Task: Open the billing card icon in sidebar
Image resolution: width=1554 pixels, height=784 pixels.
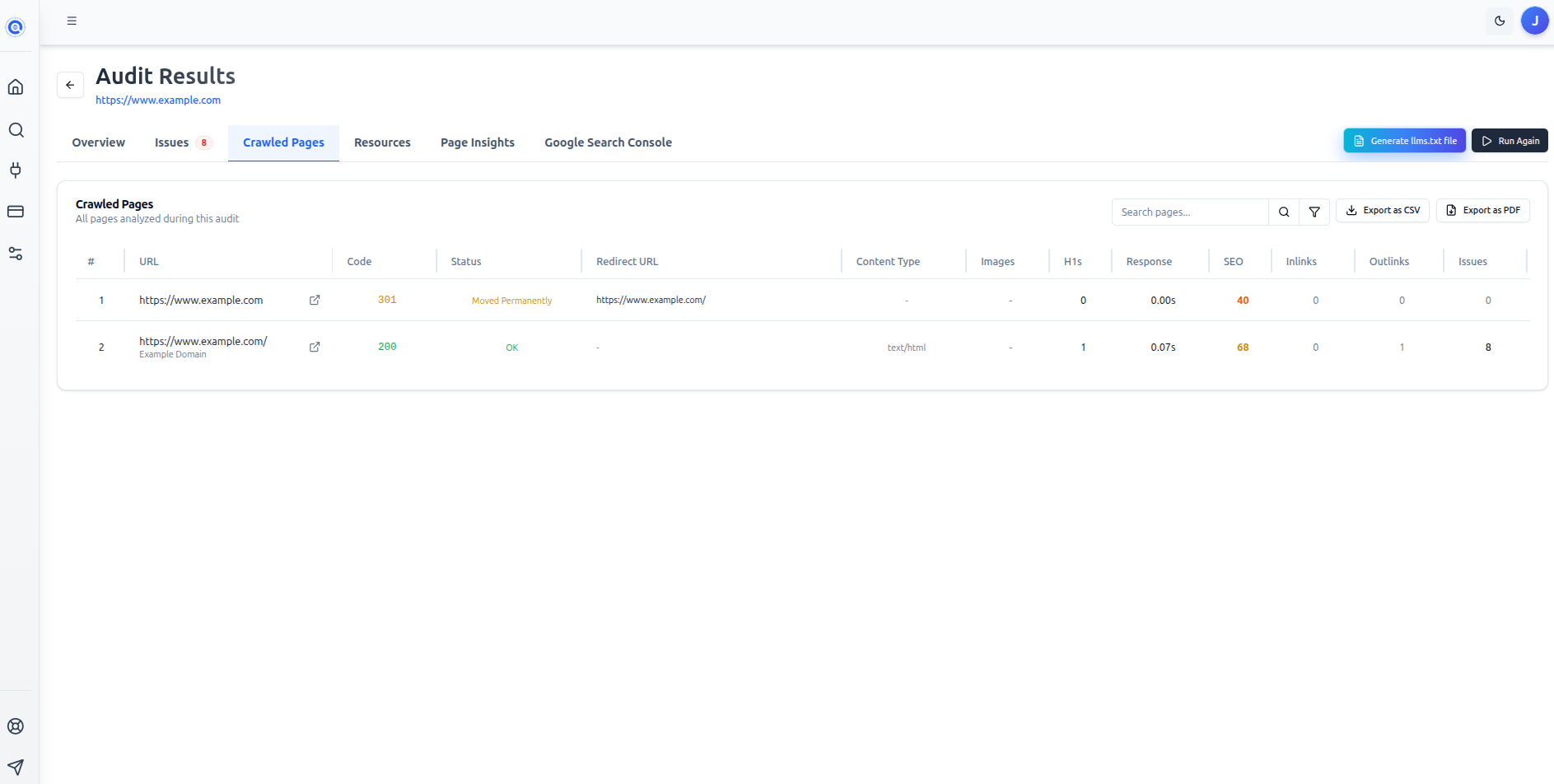Action: pyautogui.click(x=16, y=212)
